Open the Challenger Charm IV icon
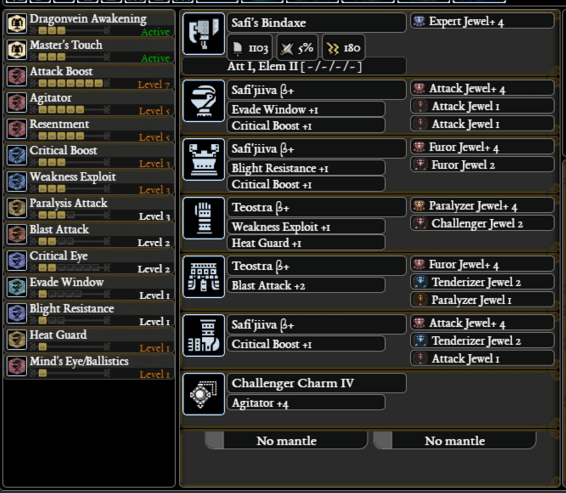This screenshot has width=566, height=493. coord(204,394)
